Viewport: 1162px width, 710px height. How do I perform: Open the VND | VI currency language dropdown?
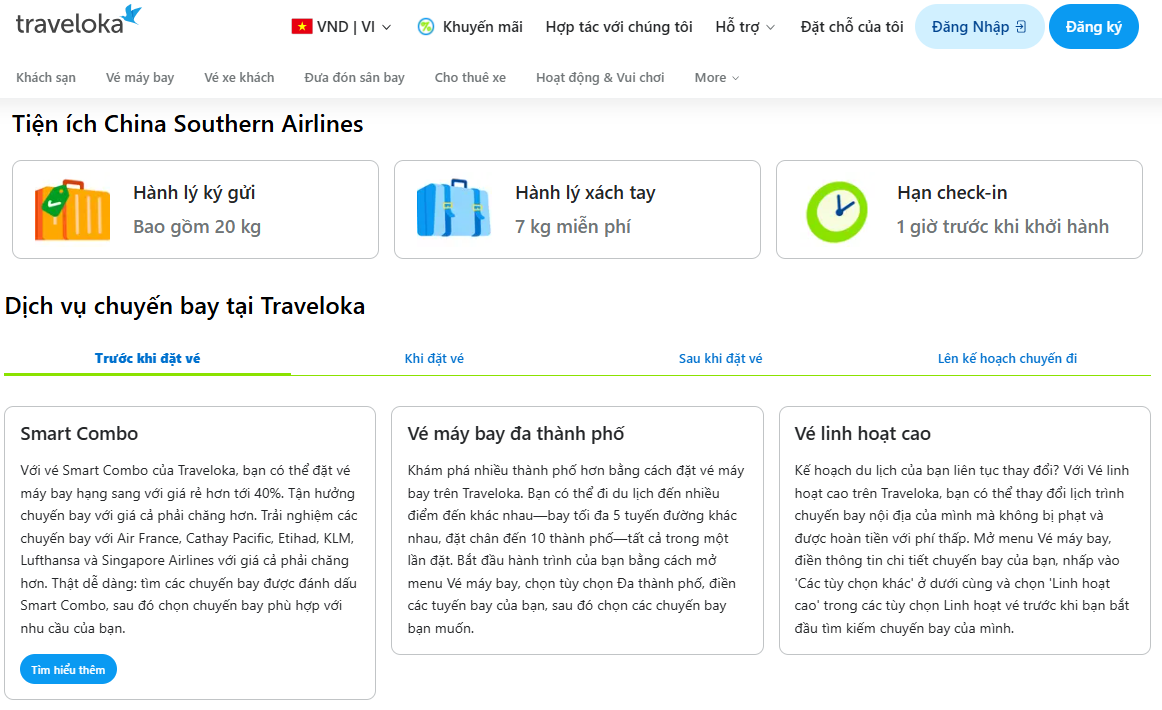(342, 27)
